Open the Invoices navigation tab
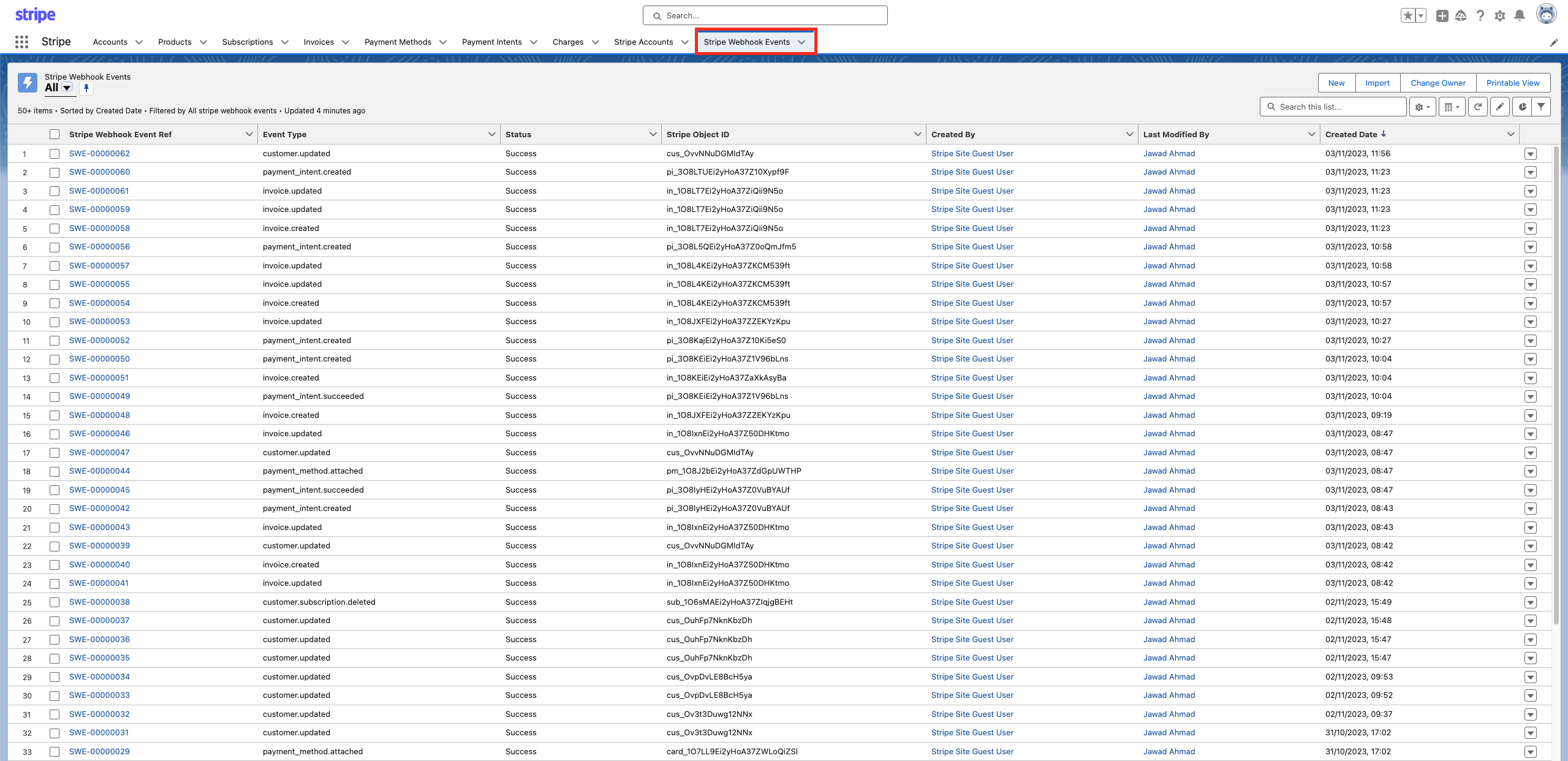1568x761 pixels. coord(318,42)
